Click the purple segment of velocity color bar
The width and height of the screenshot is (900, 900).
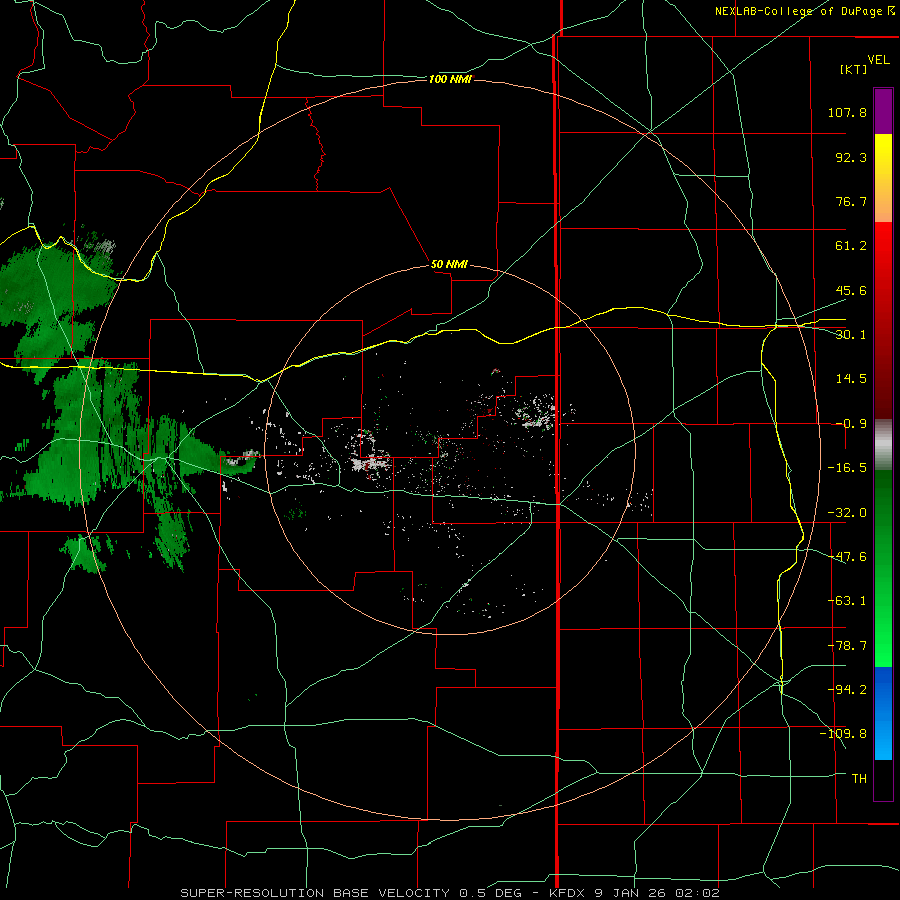pos(883,111)
